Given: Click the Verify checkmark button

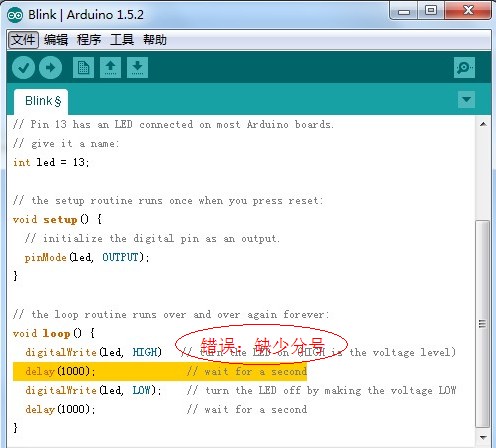Looking at the screenshot, I should 23,68.
